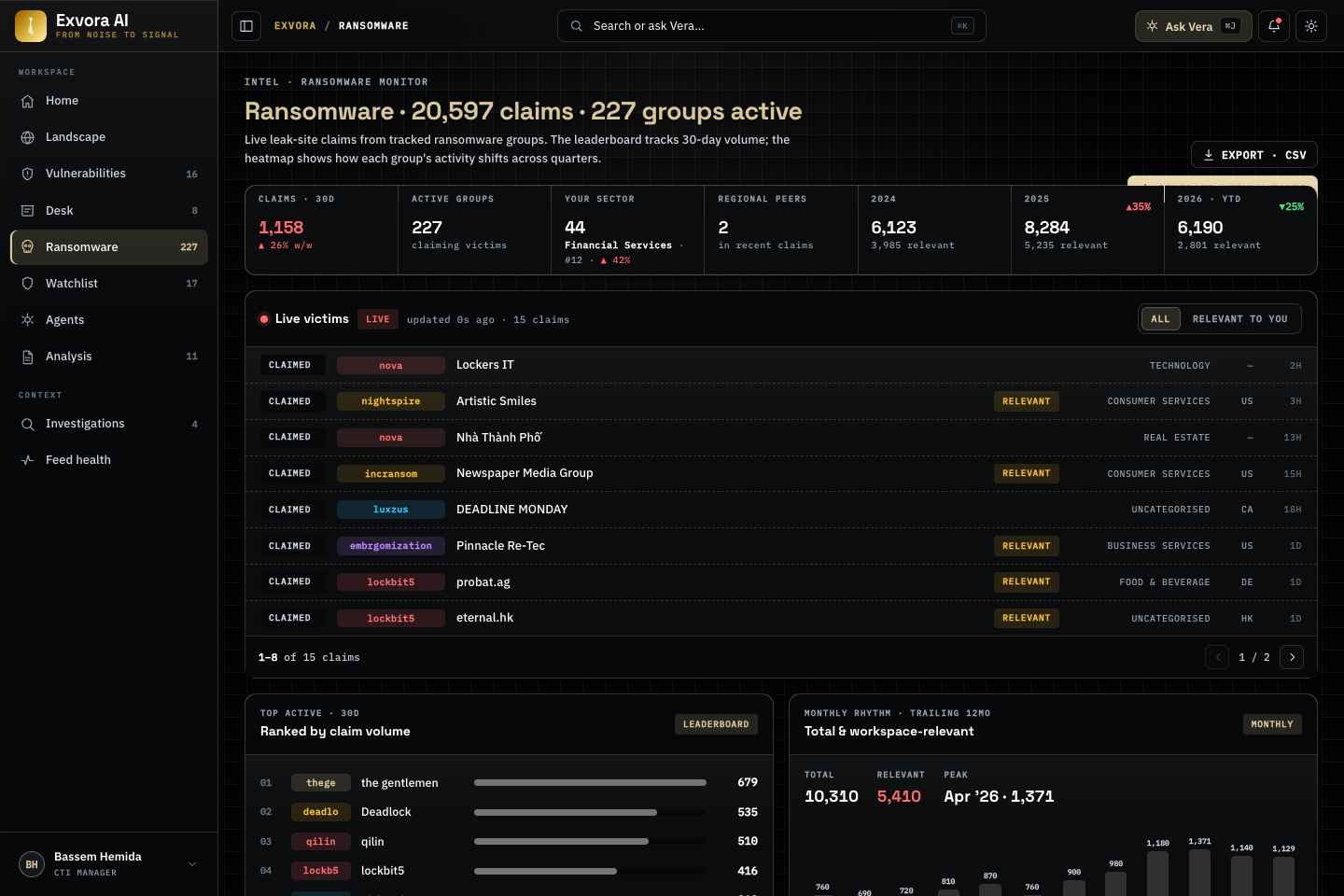The width and height of the screenshot is (1344, 896).
Task: Click the Ransomware skull icon
Action: [x=28, y=247]
